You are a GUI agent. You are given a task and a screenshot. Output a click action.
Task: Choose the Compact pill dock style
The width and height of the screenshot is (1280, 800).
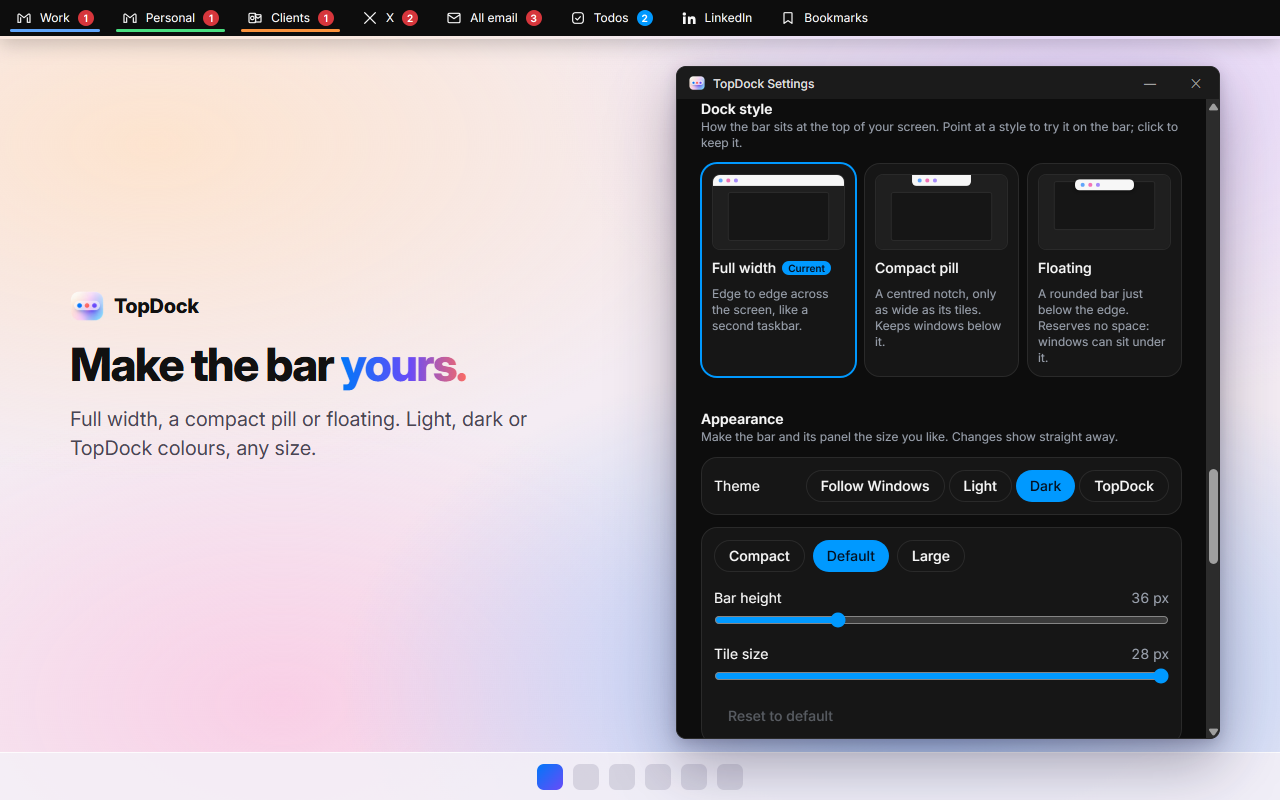click(941, 270)
